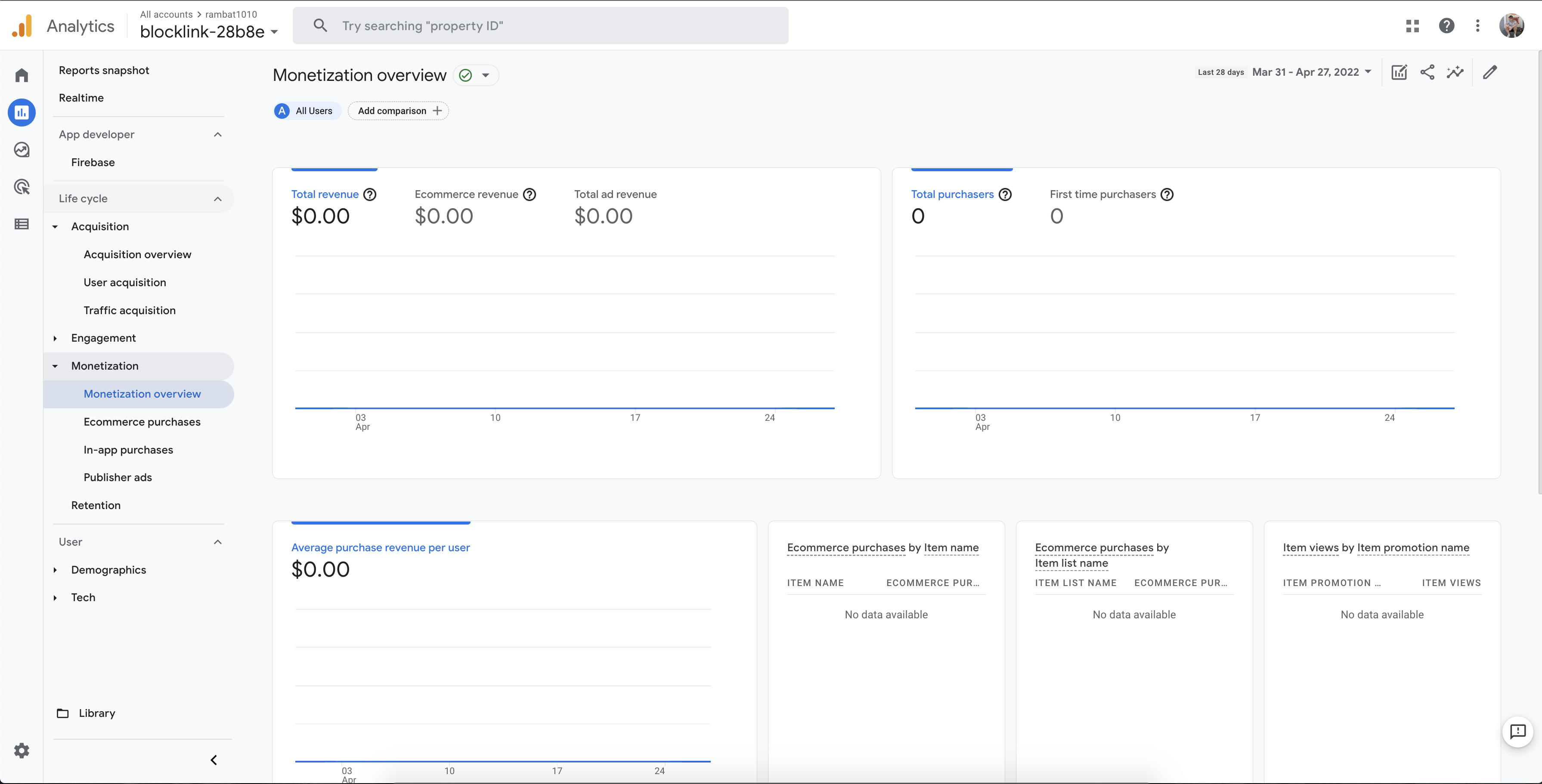1542x784 pixels.
Task: Open Admin settings gear
Action: (x=22, y=750)
